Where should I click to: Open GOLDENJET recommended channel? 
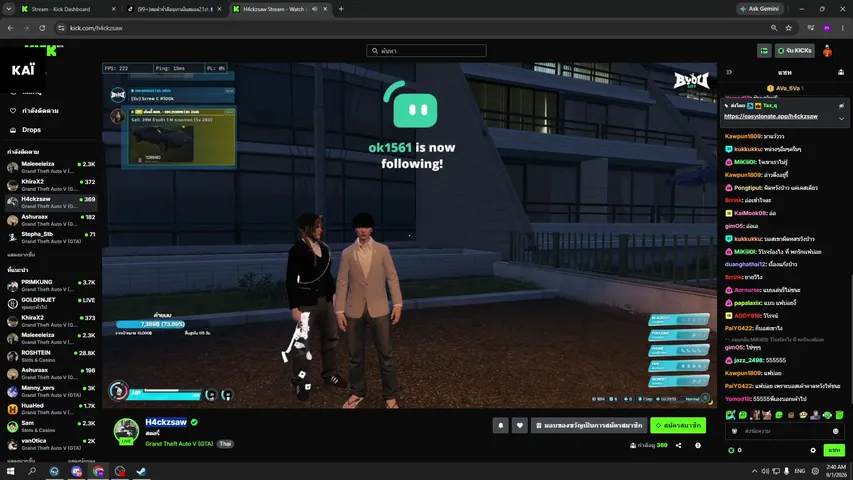pos(51,303)
